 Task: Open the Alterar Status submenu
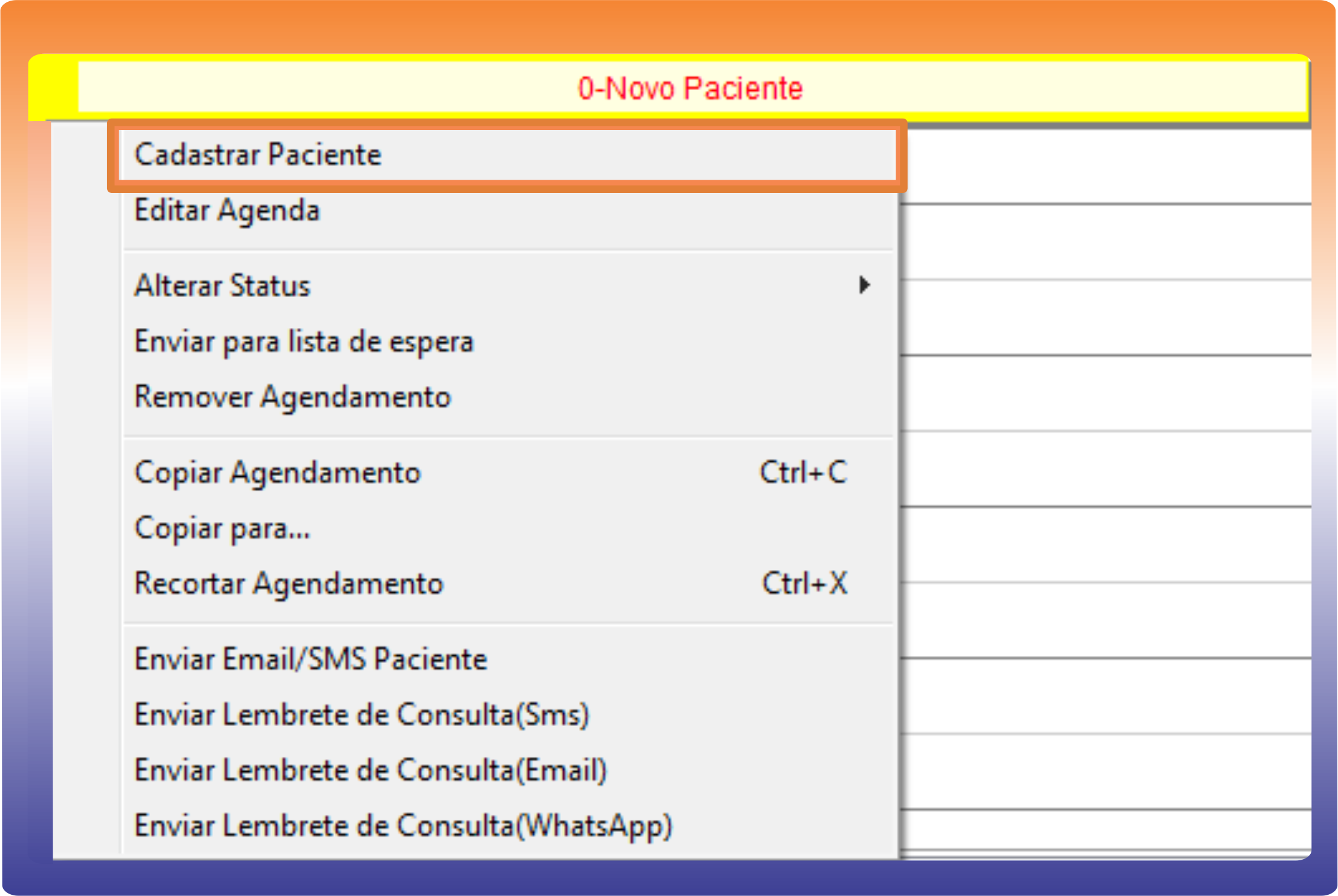[223, 286]
